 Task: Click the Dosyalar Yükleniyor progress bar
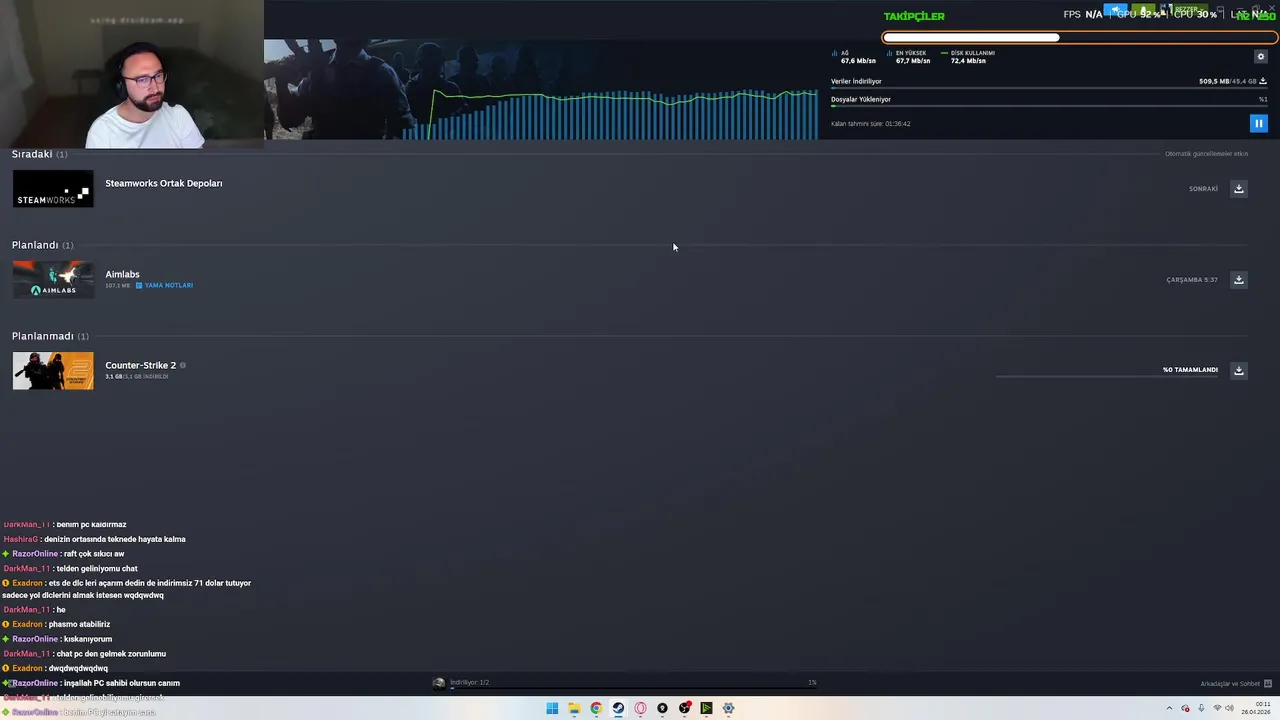click(1049, 106)
